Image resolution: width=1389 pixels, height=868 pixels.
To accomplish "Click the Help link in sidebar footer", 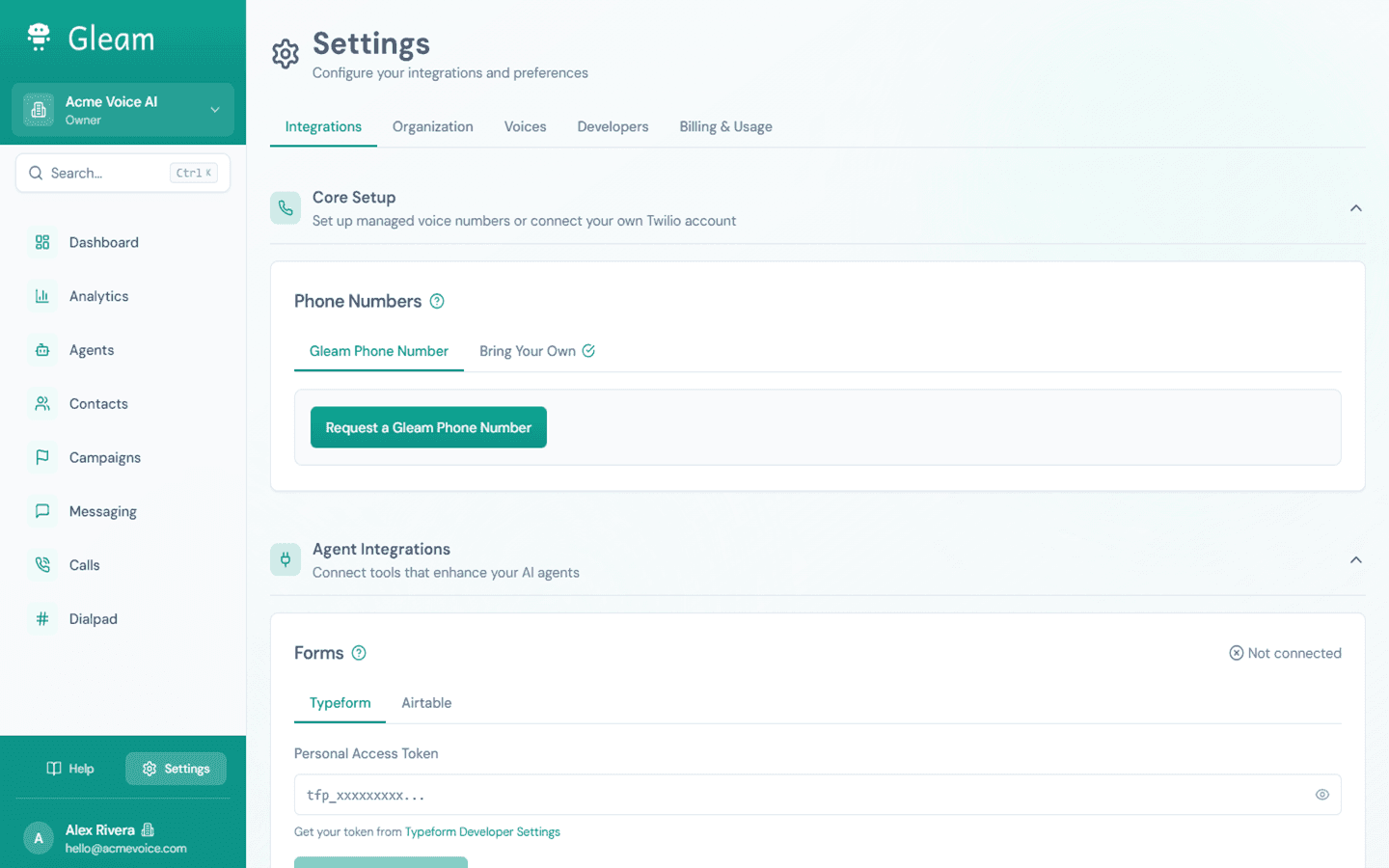I will click(69, 769).
